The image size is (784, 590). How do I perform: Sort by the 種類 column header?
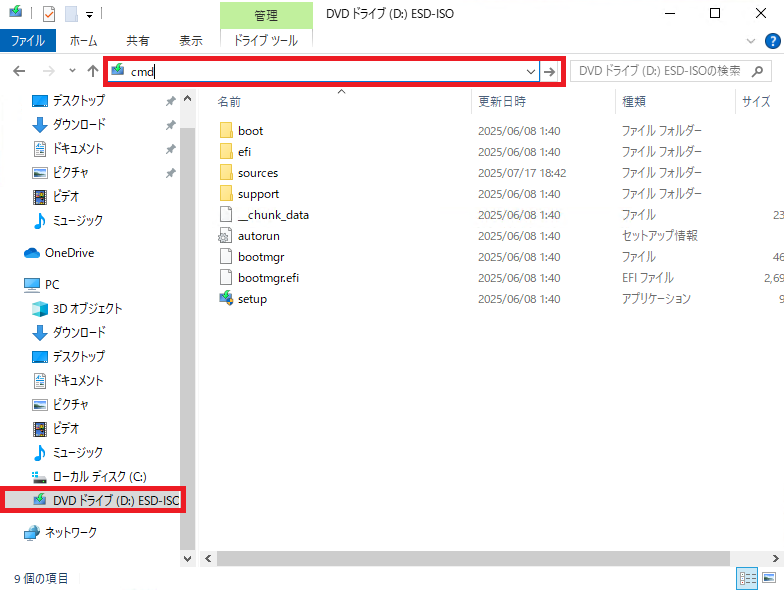coord(634,102)
